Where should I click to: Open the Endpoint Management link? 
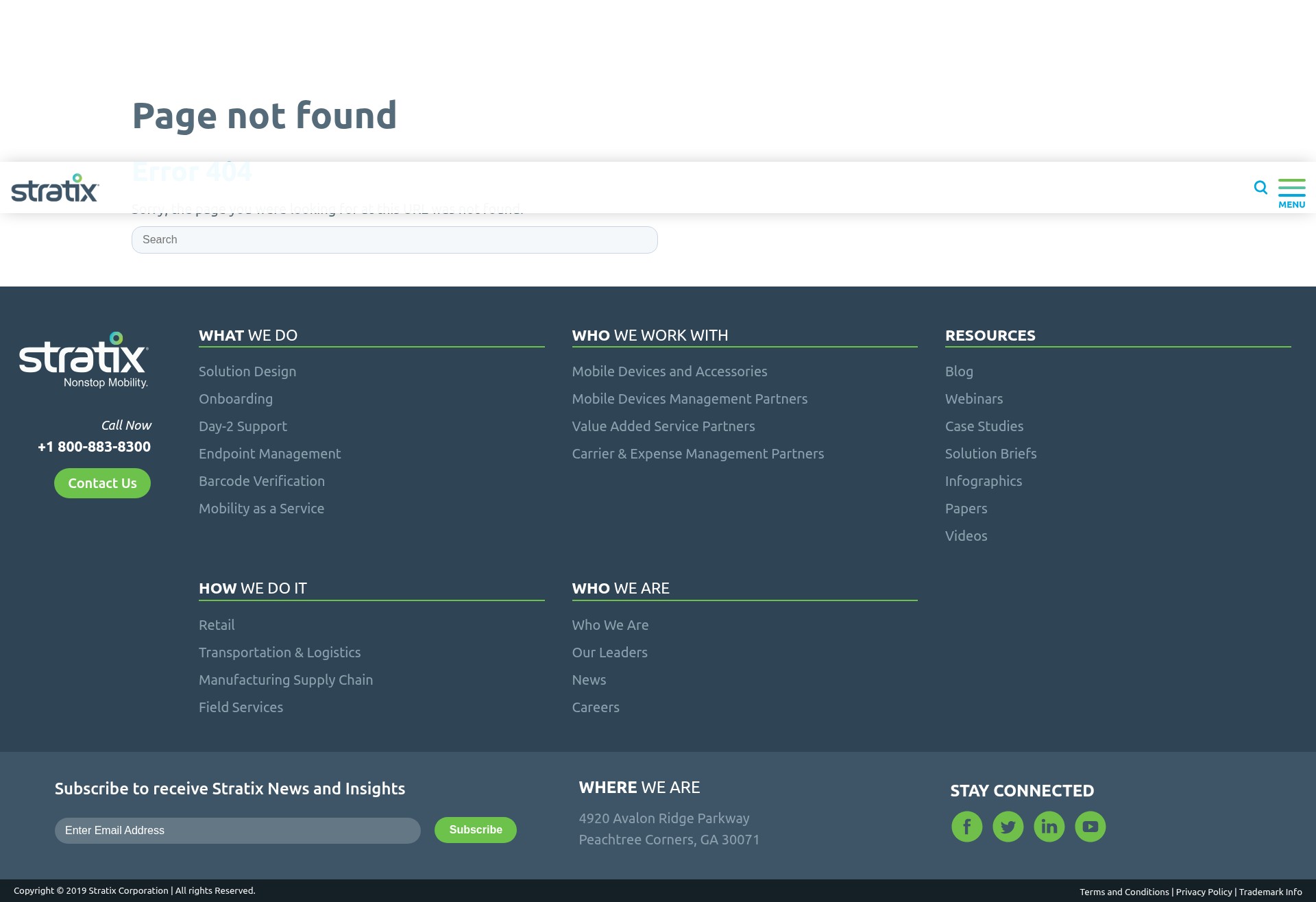coord(269,454)
